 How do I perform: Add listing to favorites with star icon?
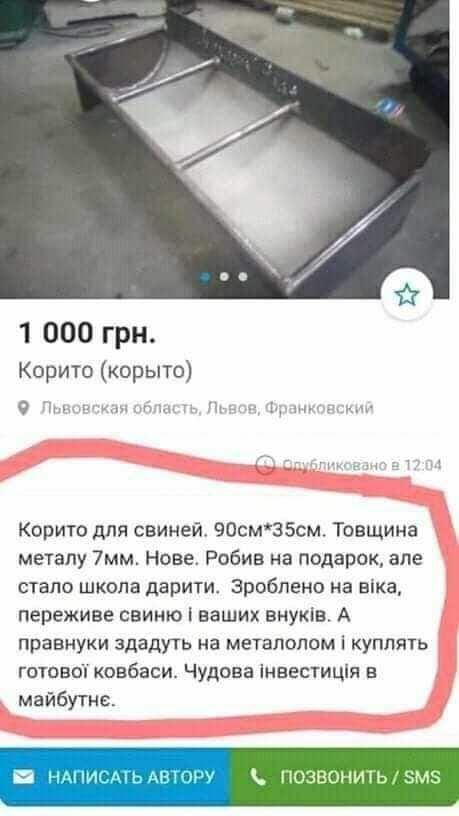tap(406, 296)
